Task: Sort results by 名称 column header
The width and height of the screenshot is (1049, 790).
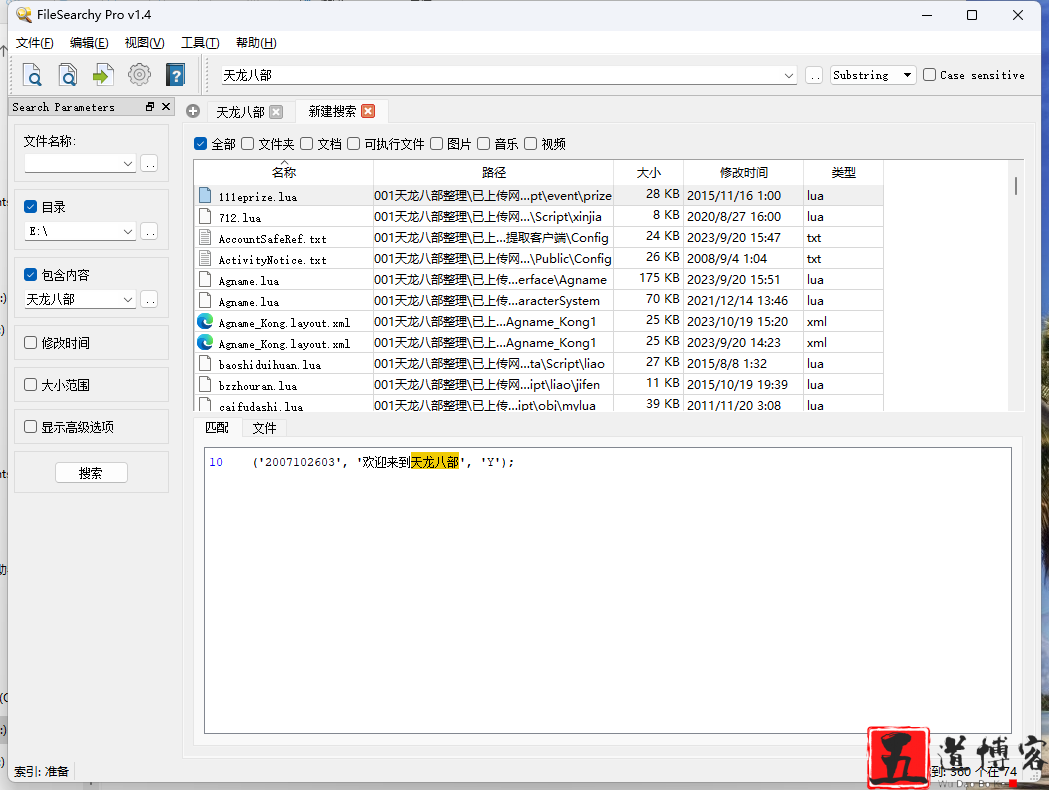Action: pos(284,173)
